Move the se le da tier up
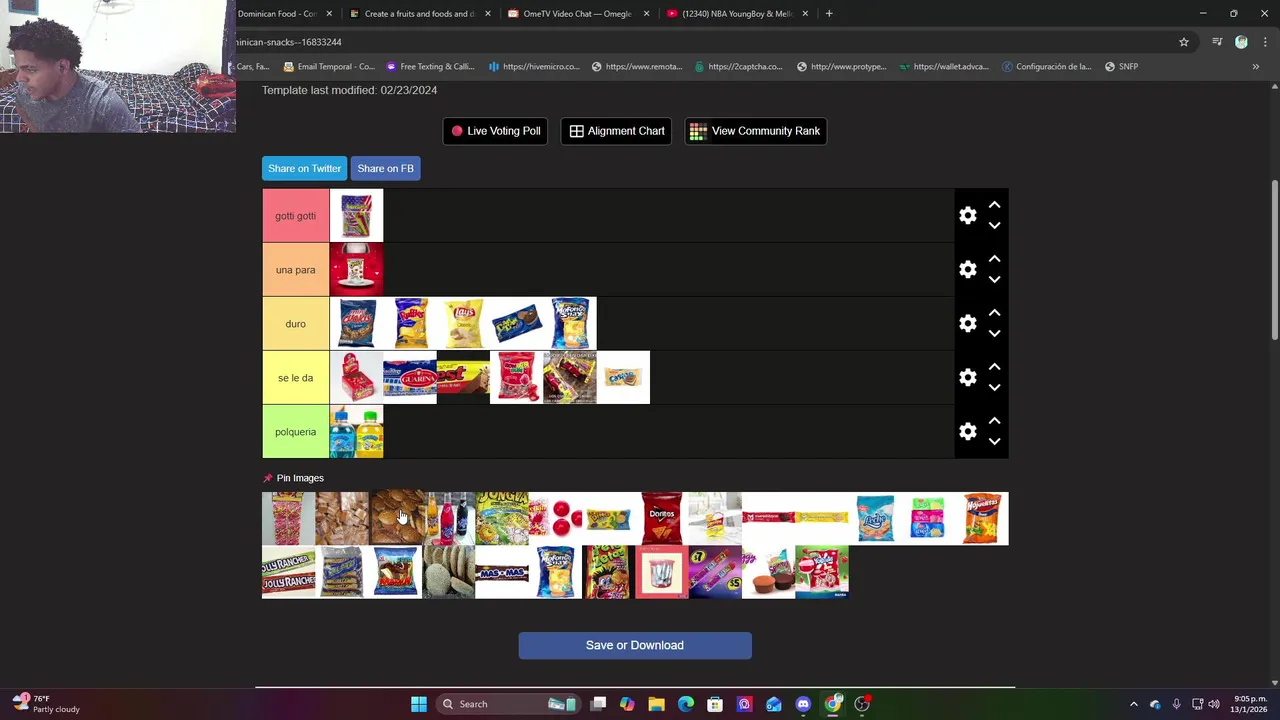1280x720 pixels. click(994, 367)
